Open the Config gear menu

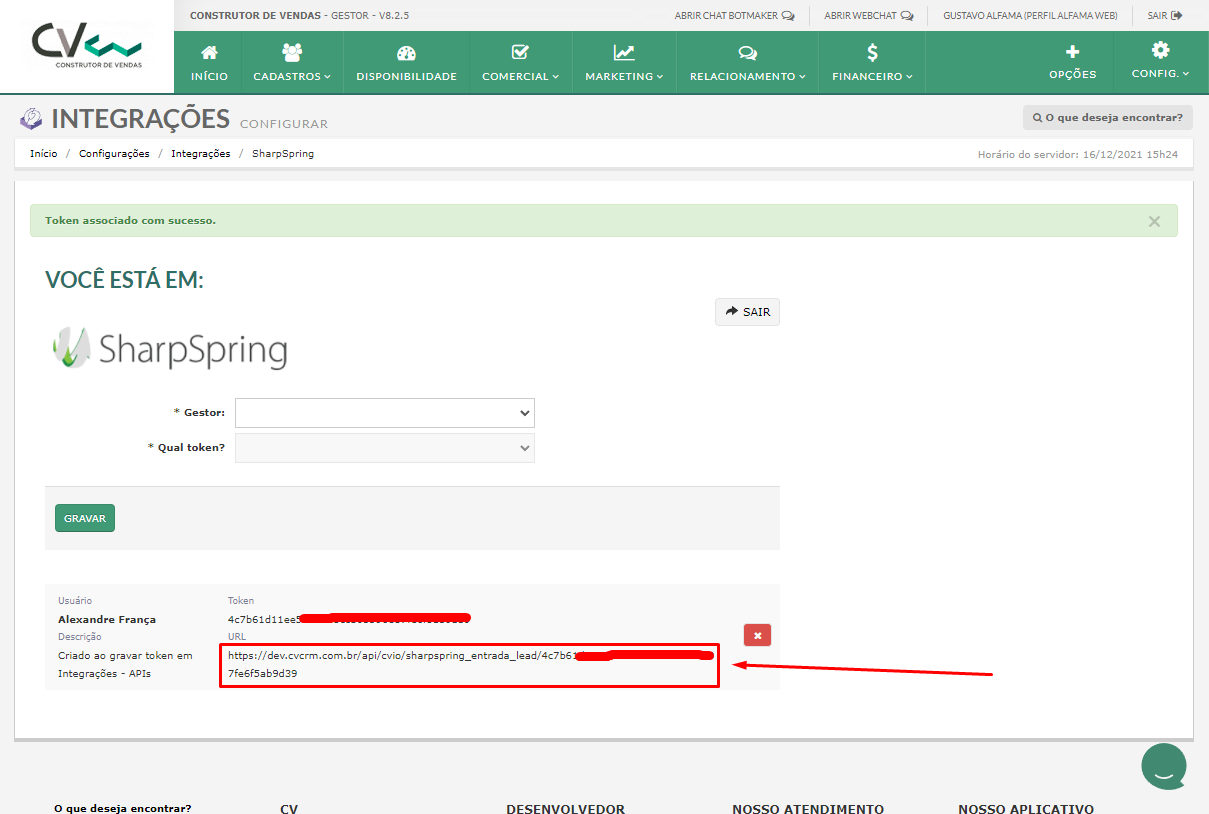coord(1160,62)
